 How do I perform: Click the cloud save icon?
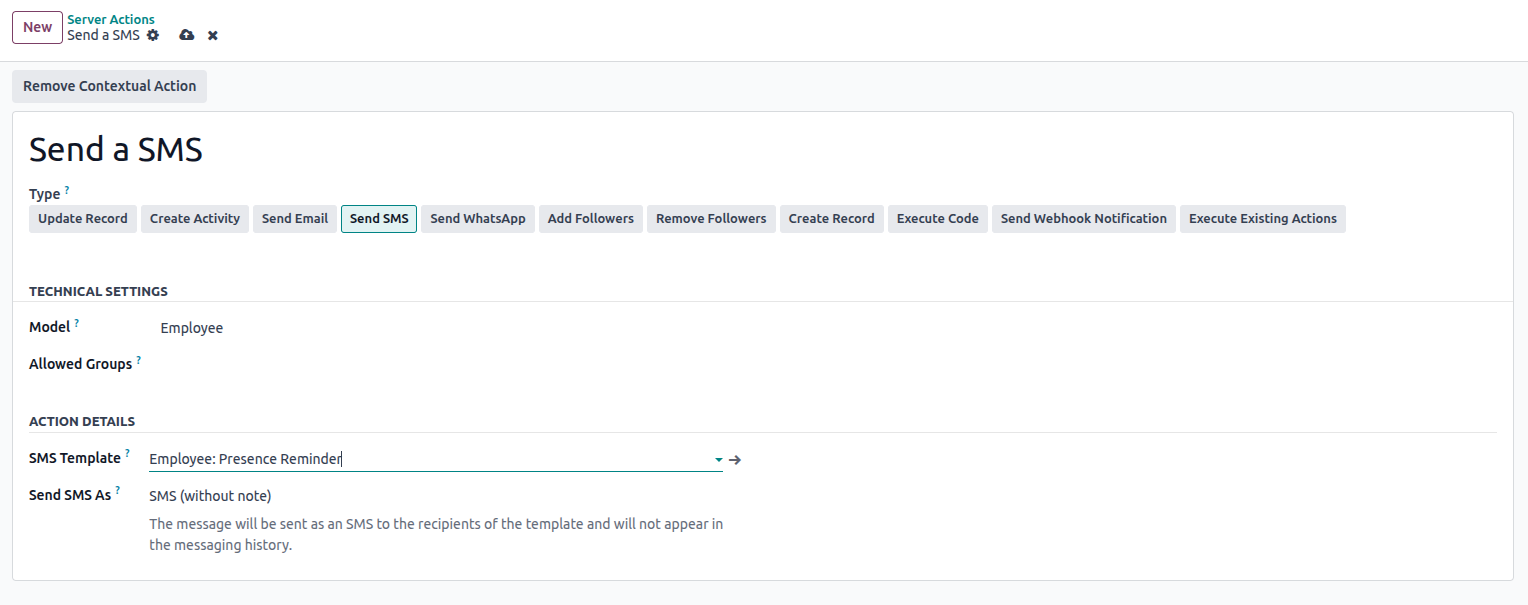pos(187,35)
